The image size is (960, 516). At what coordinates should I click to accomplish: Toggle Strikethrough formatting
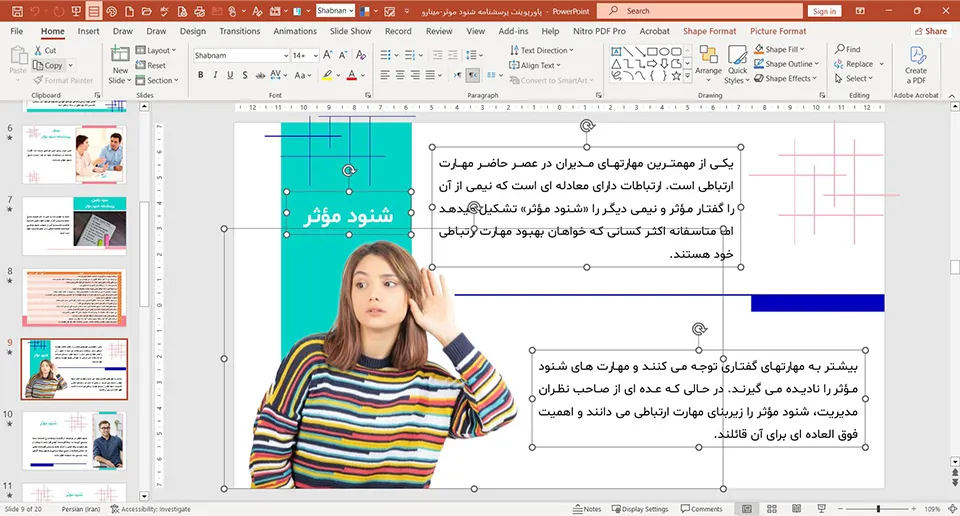[x=260, y=75]
